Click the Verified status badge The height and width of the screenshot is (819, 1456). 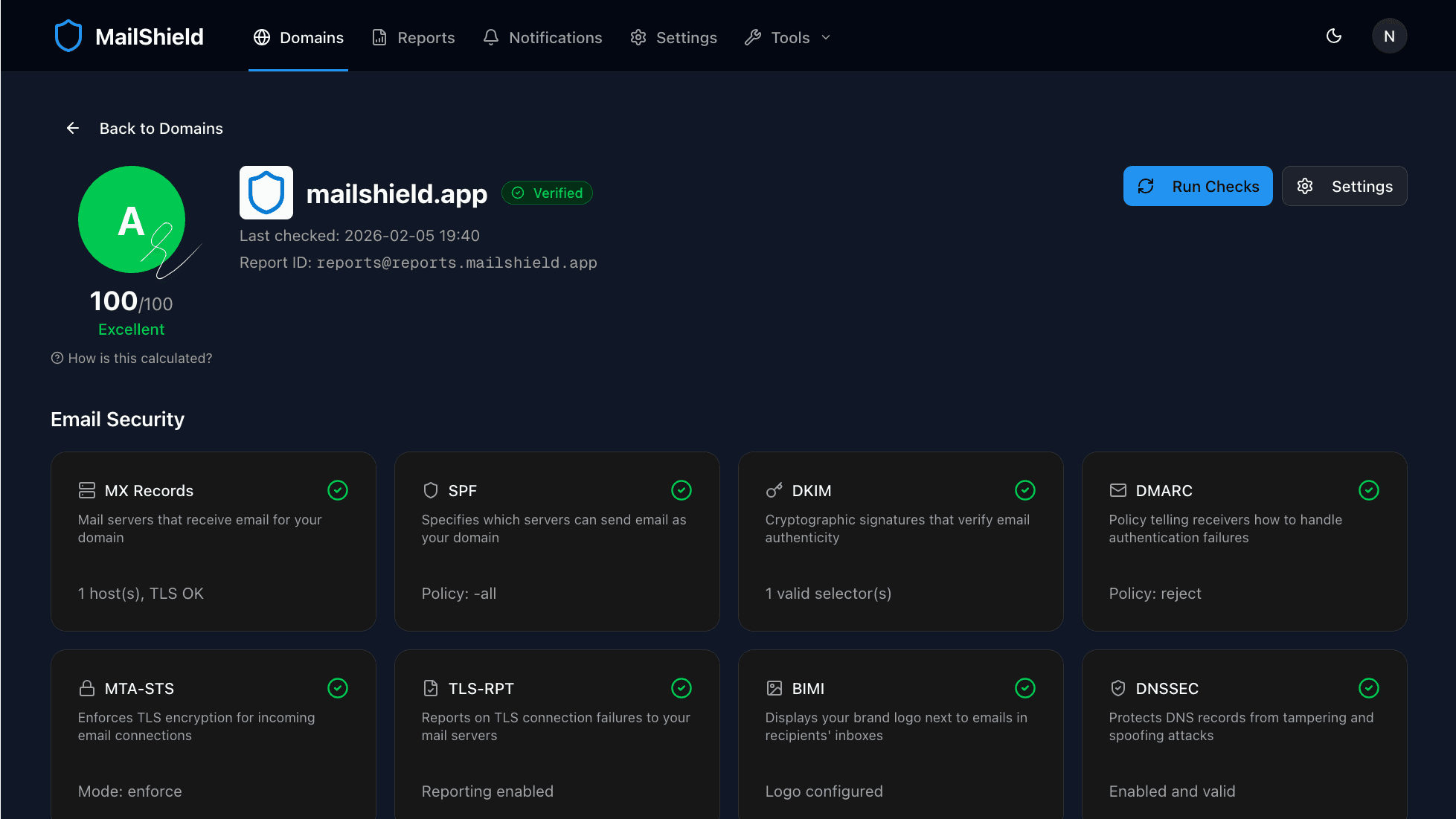coord(547,193)
